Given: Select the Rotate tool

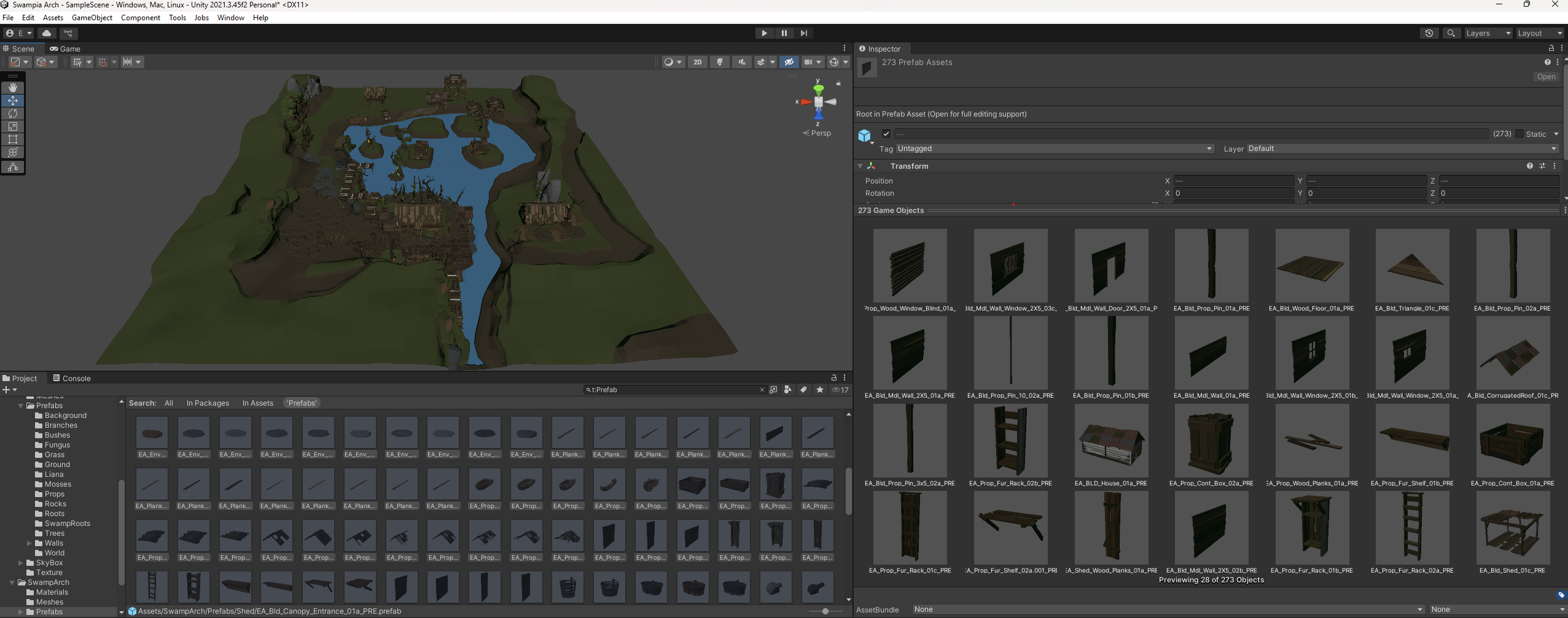Looking at the screenshot, I should pyautogui.click(x=13, y=114).
